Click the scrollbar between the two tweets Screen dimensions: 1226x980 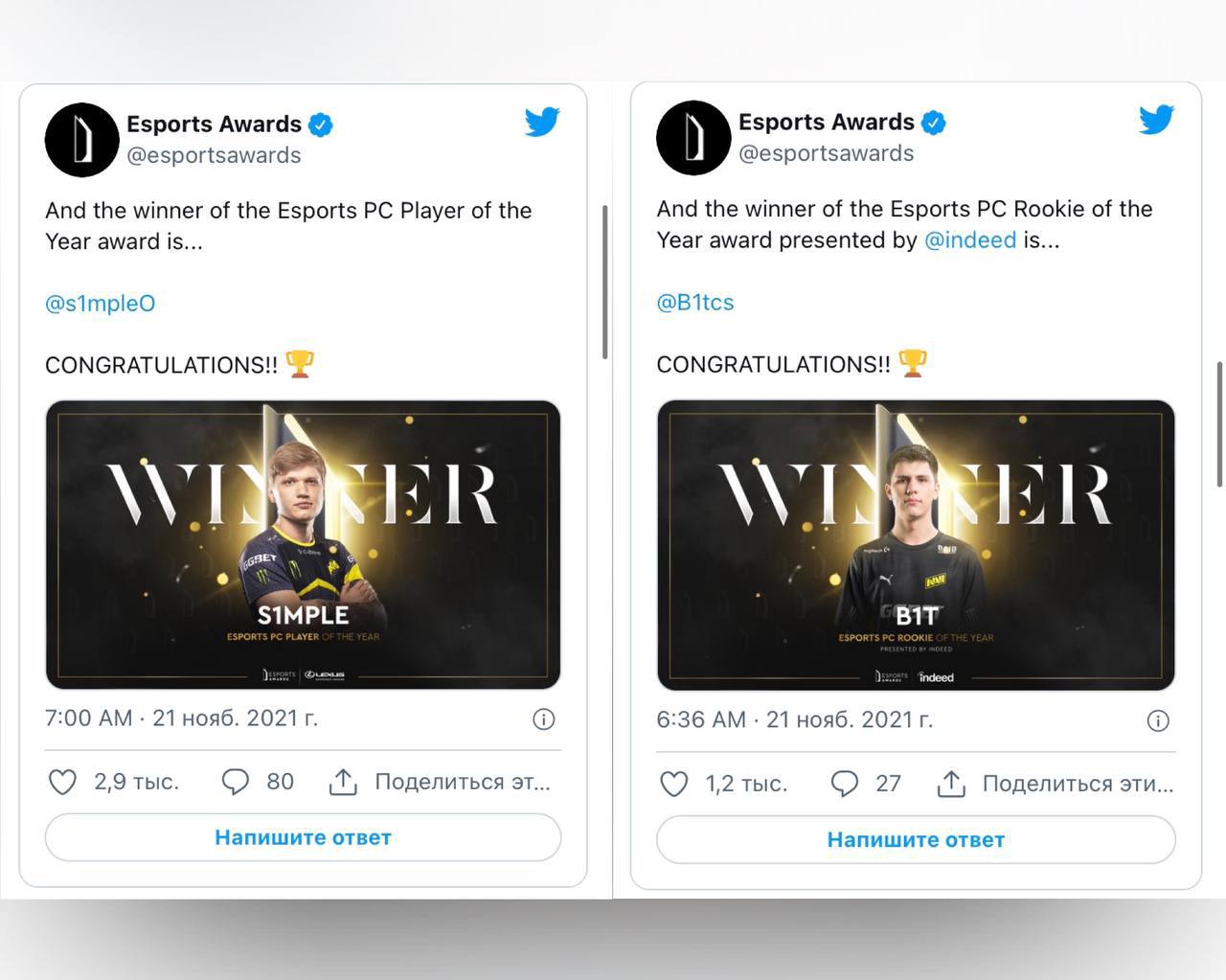pos(604,282)
